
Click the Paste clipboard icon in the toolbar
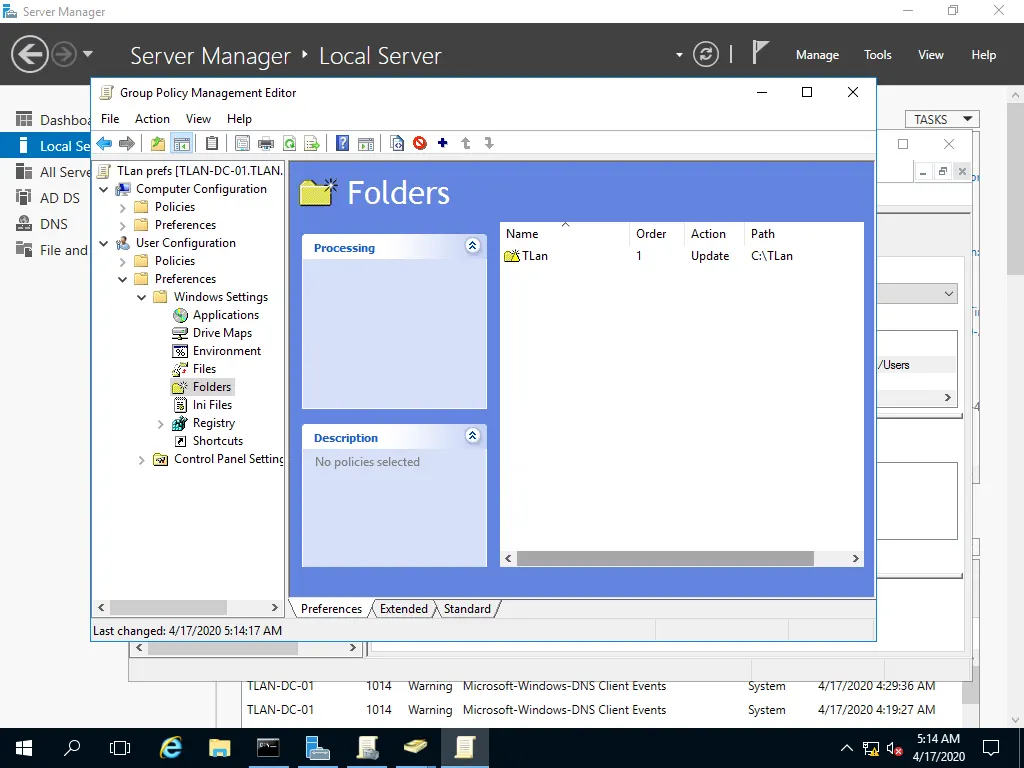tap(212, 143)
